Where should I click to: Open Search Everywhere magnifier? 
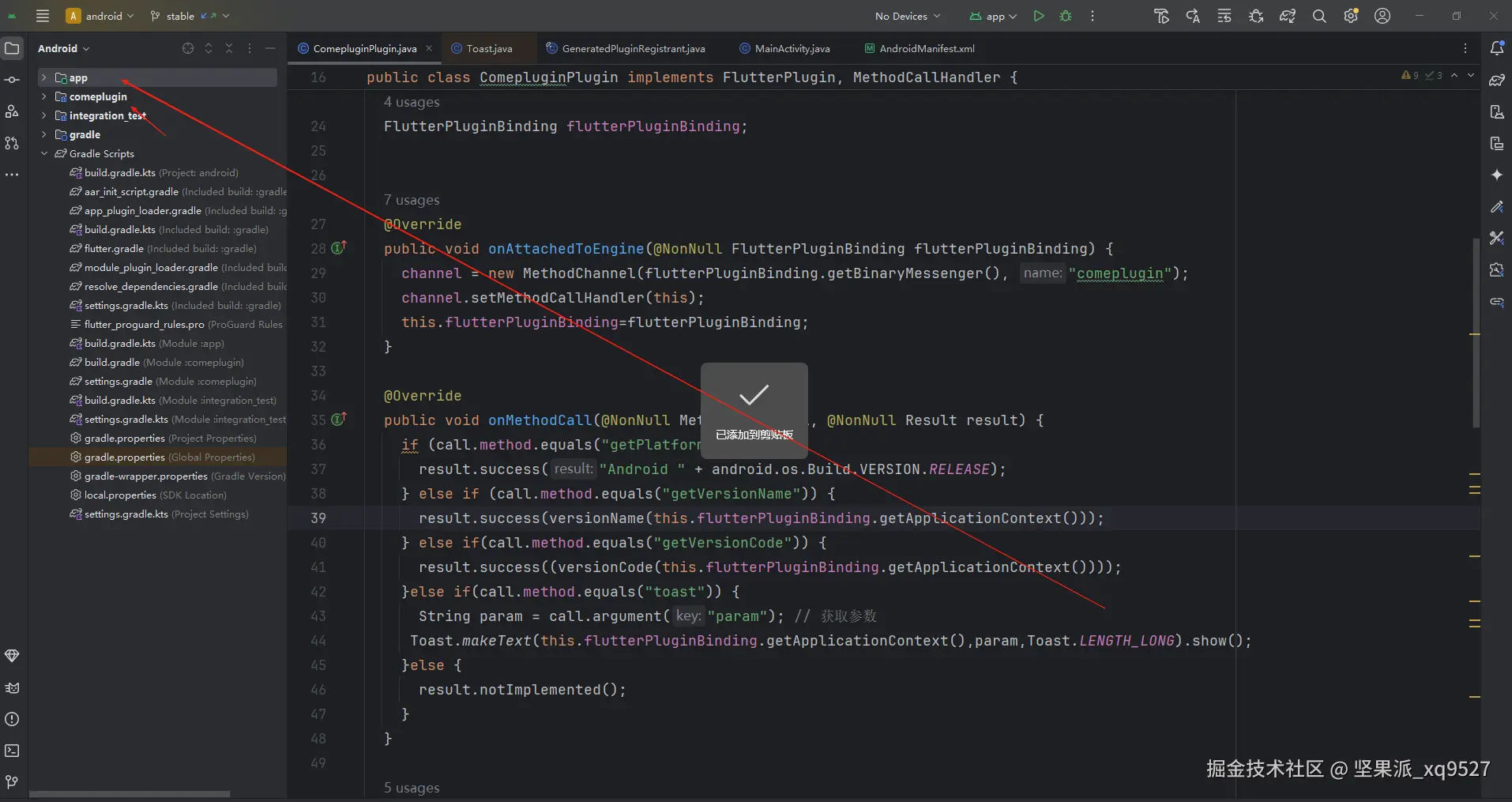[x=1319, y=16]
